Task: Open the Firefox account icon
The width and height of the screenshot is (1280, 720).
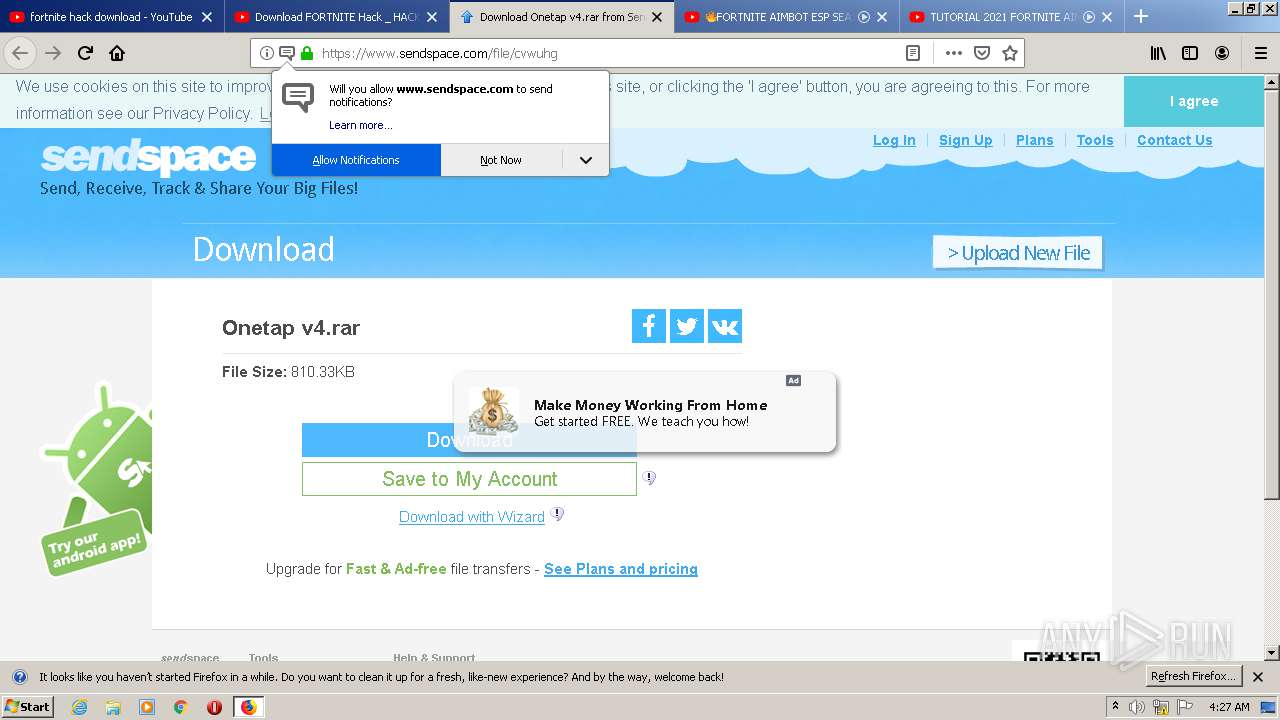Action: coord(1222,53)
